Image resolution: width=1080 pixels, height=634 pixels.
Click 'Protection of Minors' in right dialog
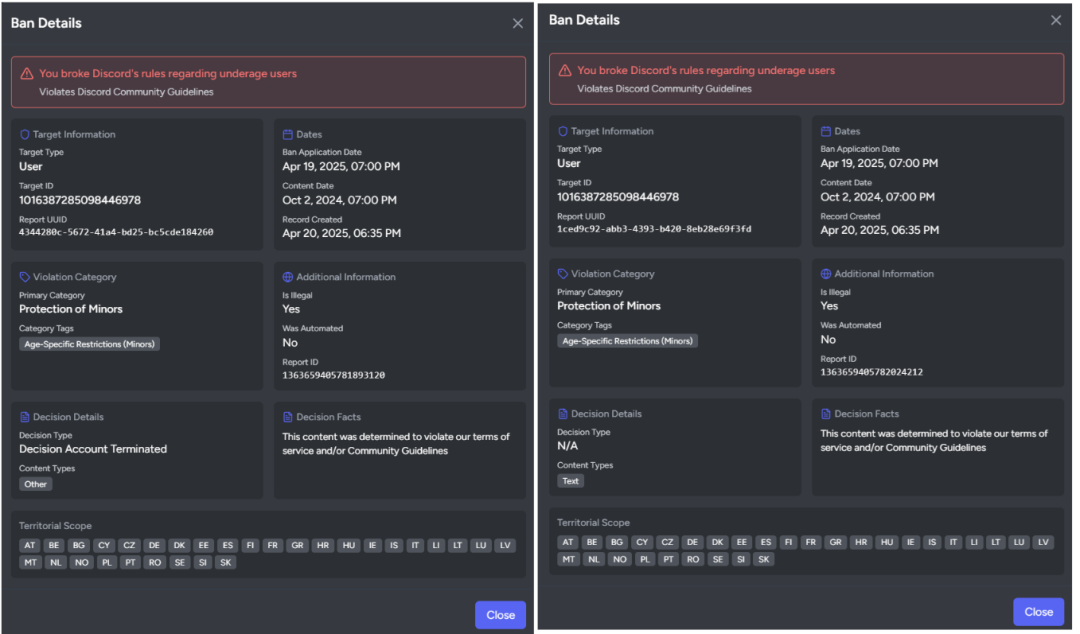609,306
